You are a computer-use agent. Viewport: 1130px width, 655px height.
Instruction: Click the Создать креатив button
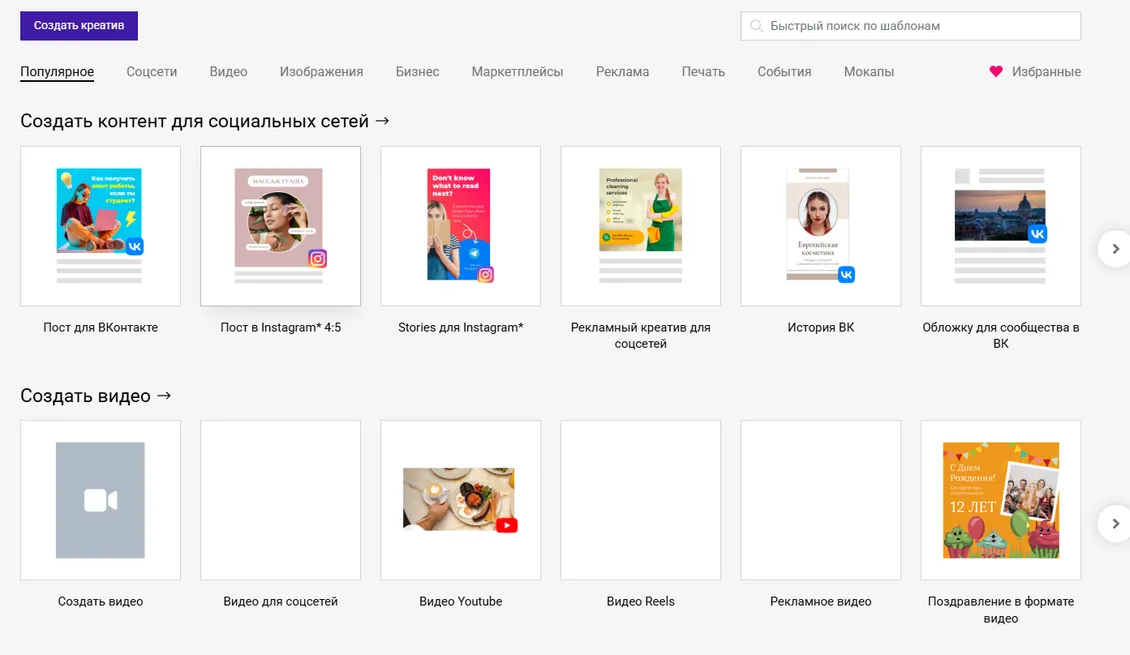click(x=79, y=26)
